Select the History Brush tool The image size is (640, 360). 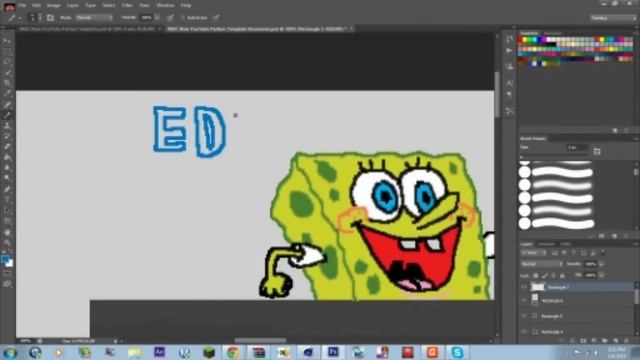[x=7, y=136]
